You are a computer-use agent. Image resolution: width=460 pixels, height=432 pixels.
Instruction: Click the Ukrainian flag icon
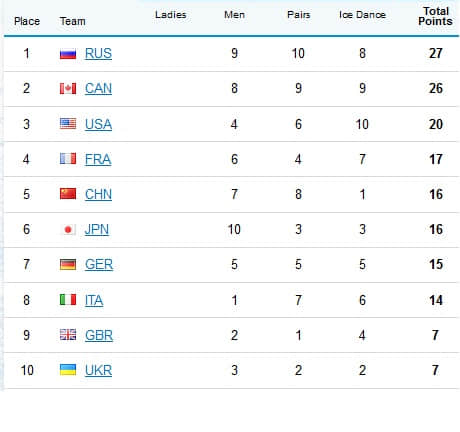pyautogui.click(x=68, y=370)
